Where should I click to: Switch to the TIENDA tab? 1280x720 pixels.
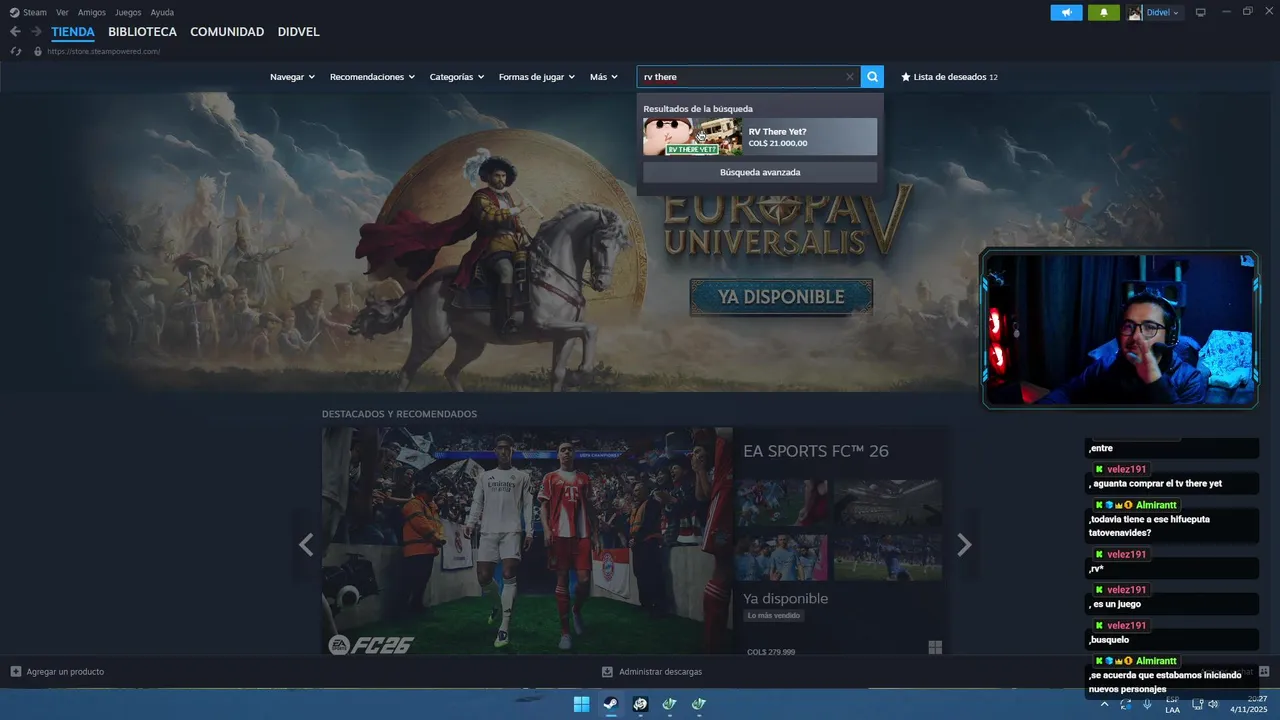pyautogui.click(x=73, y=32)
